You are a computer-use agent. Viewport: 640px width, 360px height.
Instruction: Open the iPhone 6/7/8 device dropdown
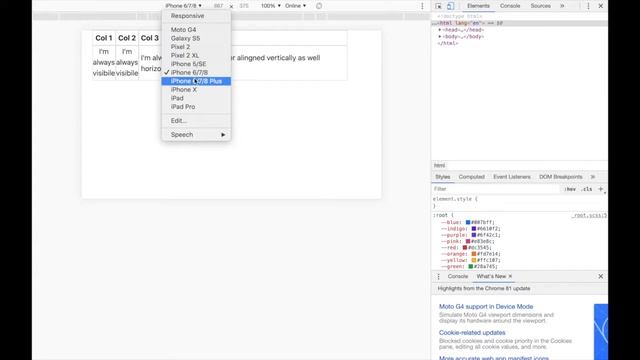tap(183, 6)
